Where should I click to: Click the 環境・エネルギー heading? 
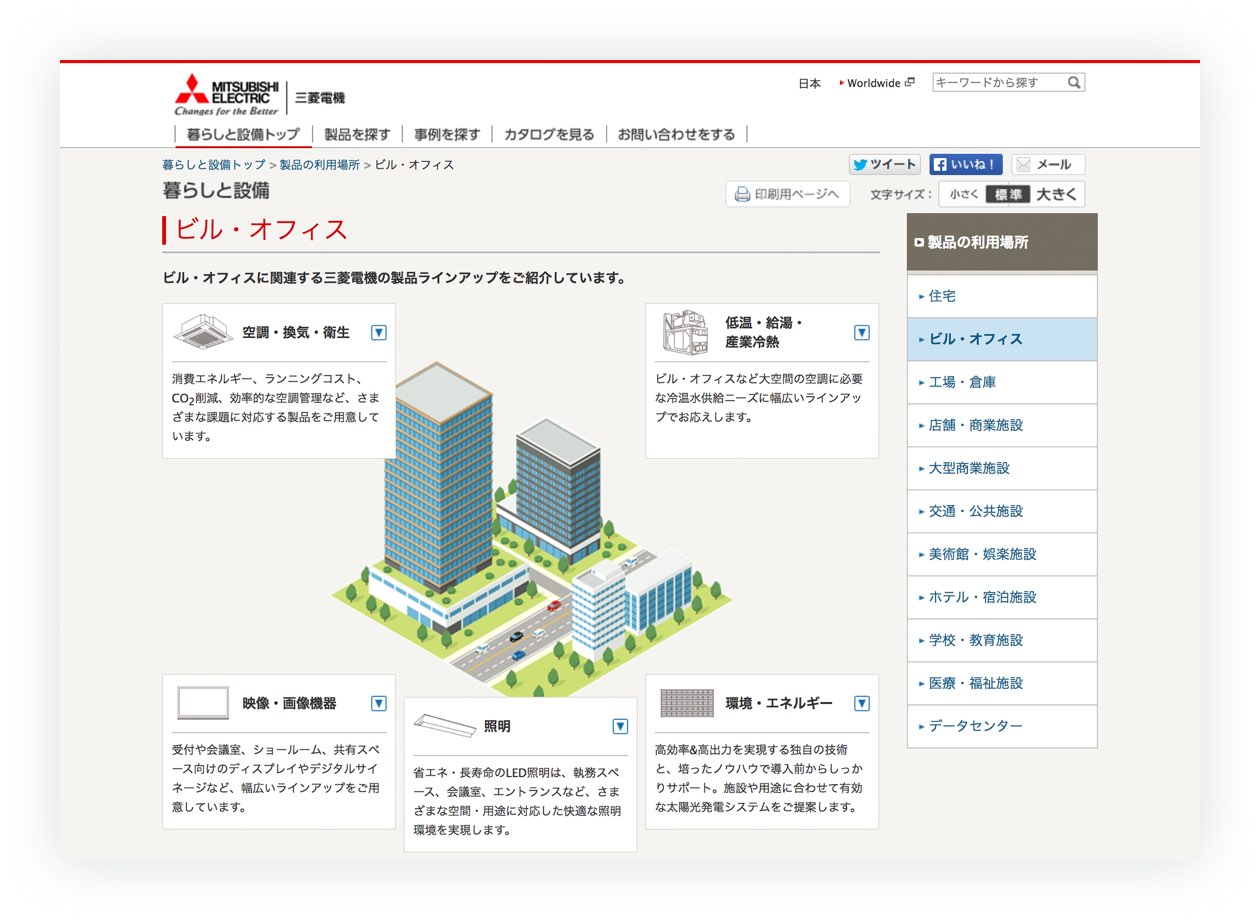click(779, 703)
